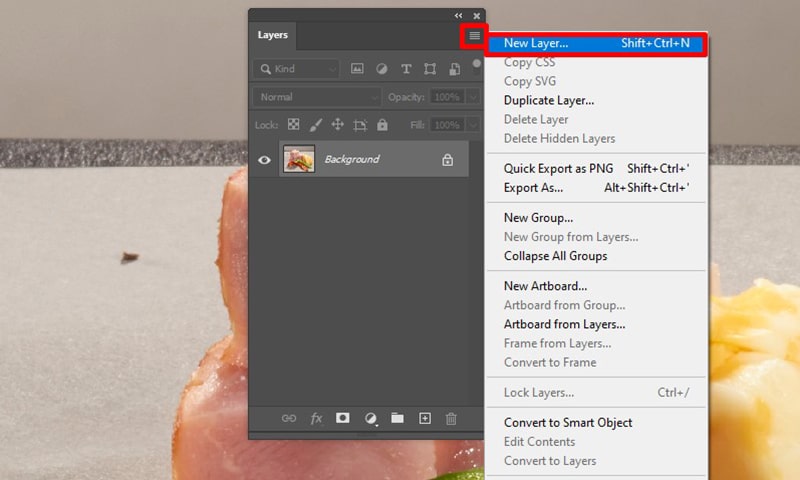This screenshot has height=480, width=800.
Task: Filter for smart objects icon
Action: click(x=454, y=68)
